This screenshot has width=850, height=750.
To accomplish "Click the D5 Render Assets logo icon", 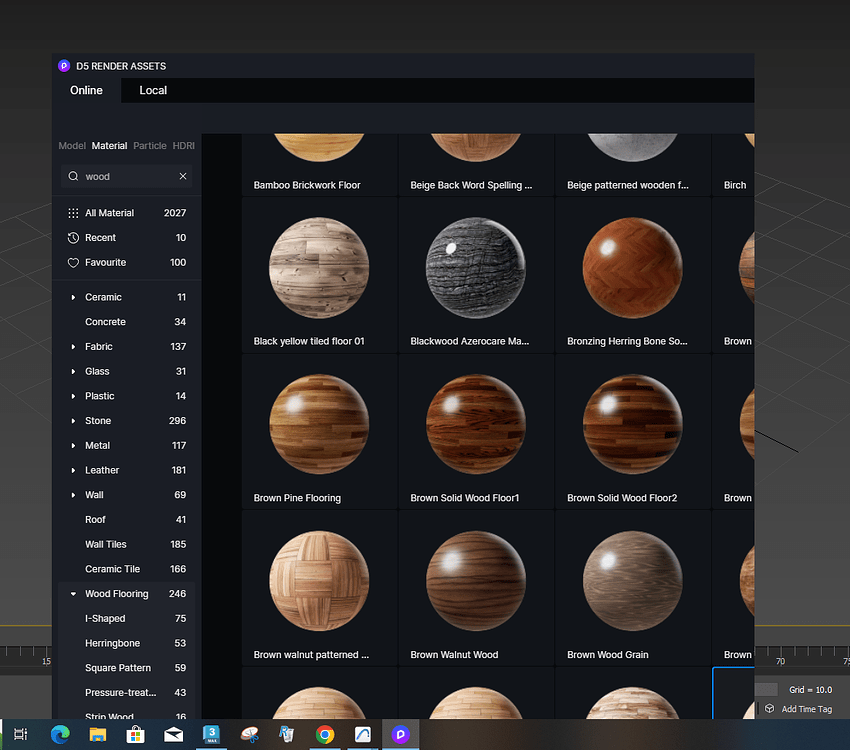I will tap(64, 66).
